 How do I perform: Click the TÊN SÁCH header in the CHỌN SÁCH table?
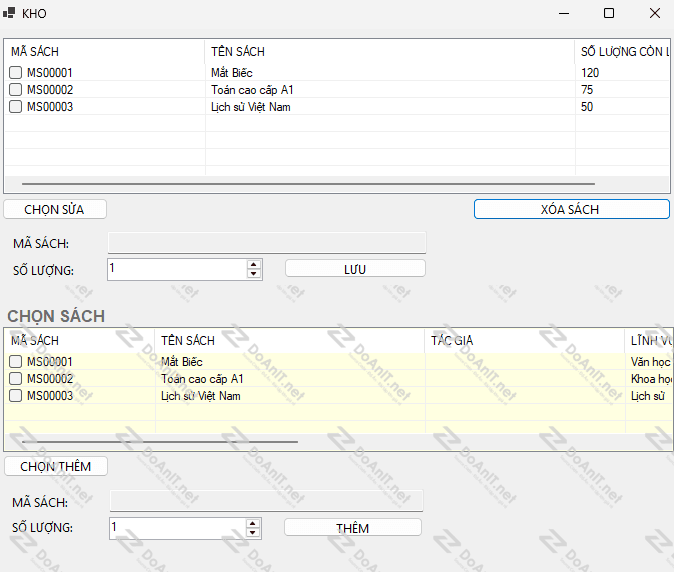[x=289, y=340]
